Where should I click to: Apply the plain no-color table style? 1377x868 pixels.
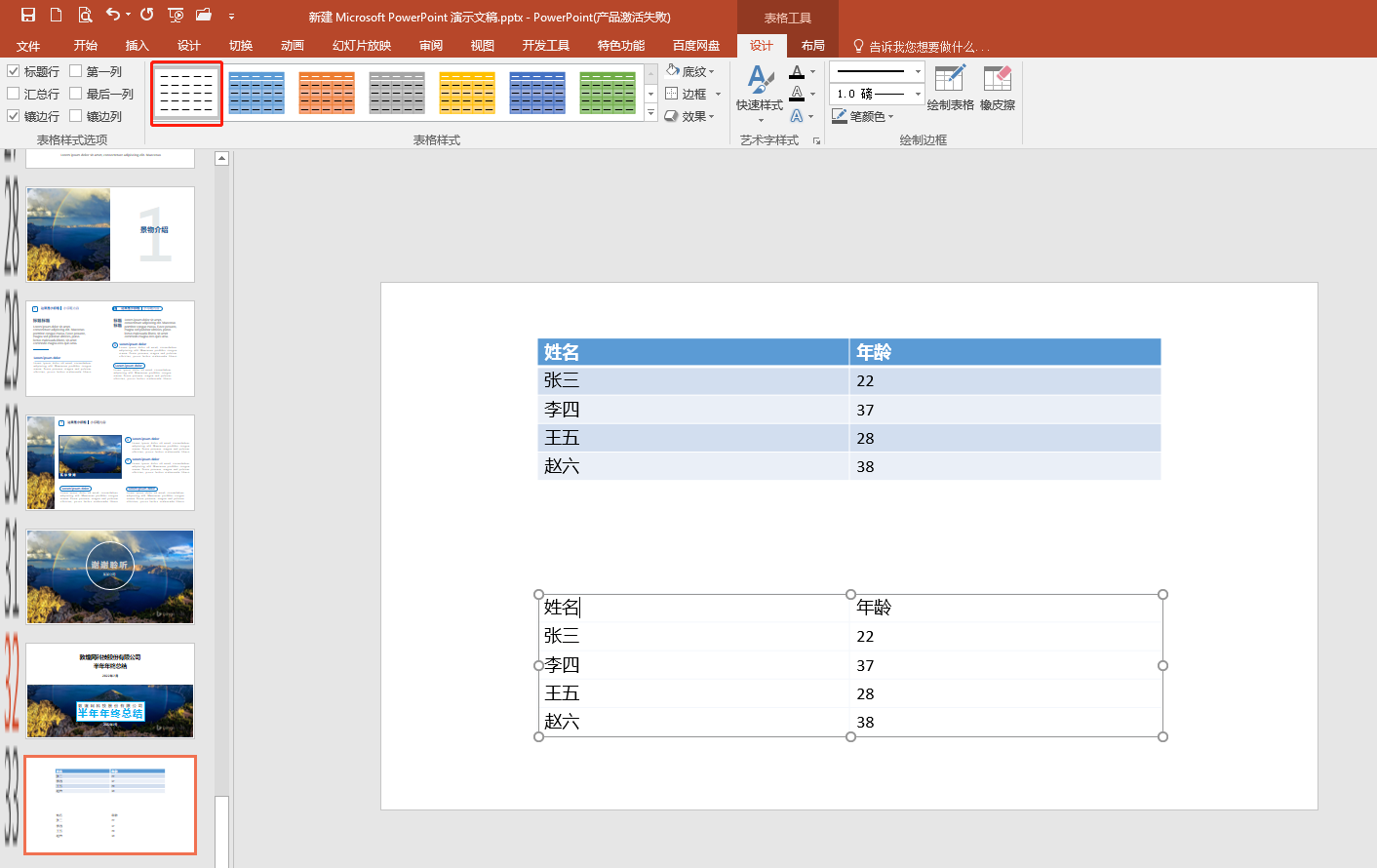pos(186,94)
